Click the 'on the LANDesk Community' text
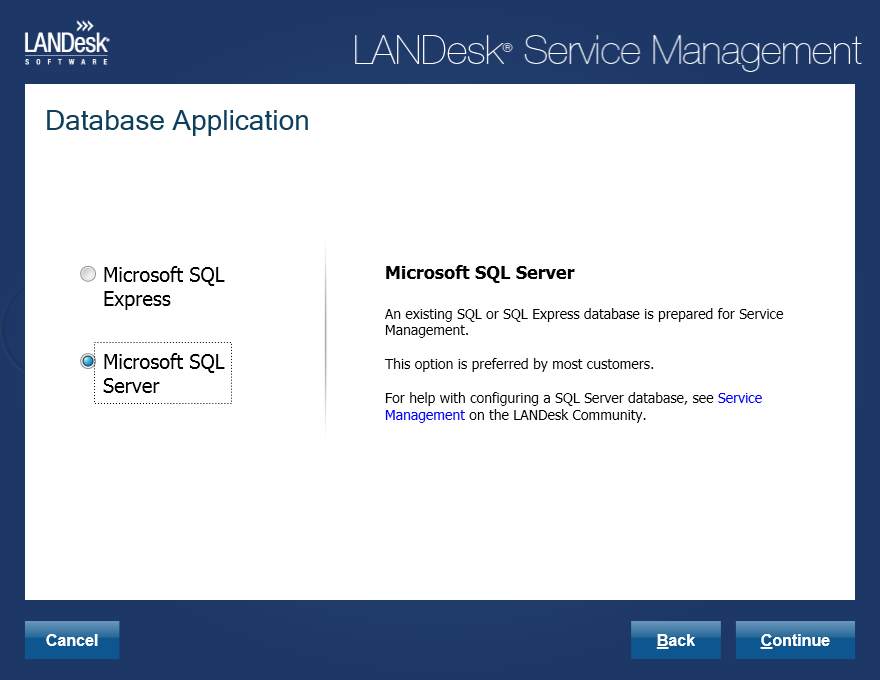The image size is (880, 680). click(x=557, y=415)
